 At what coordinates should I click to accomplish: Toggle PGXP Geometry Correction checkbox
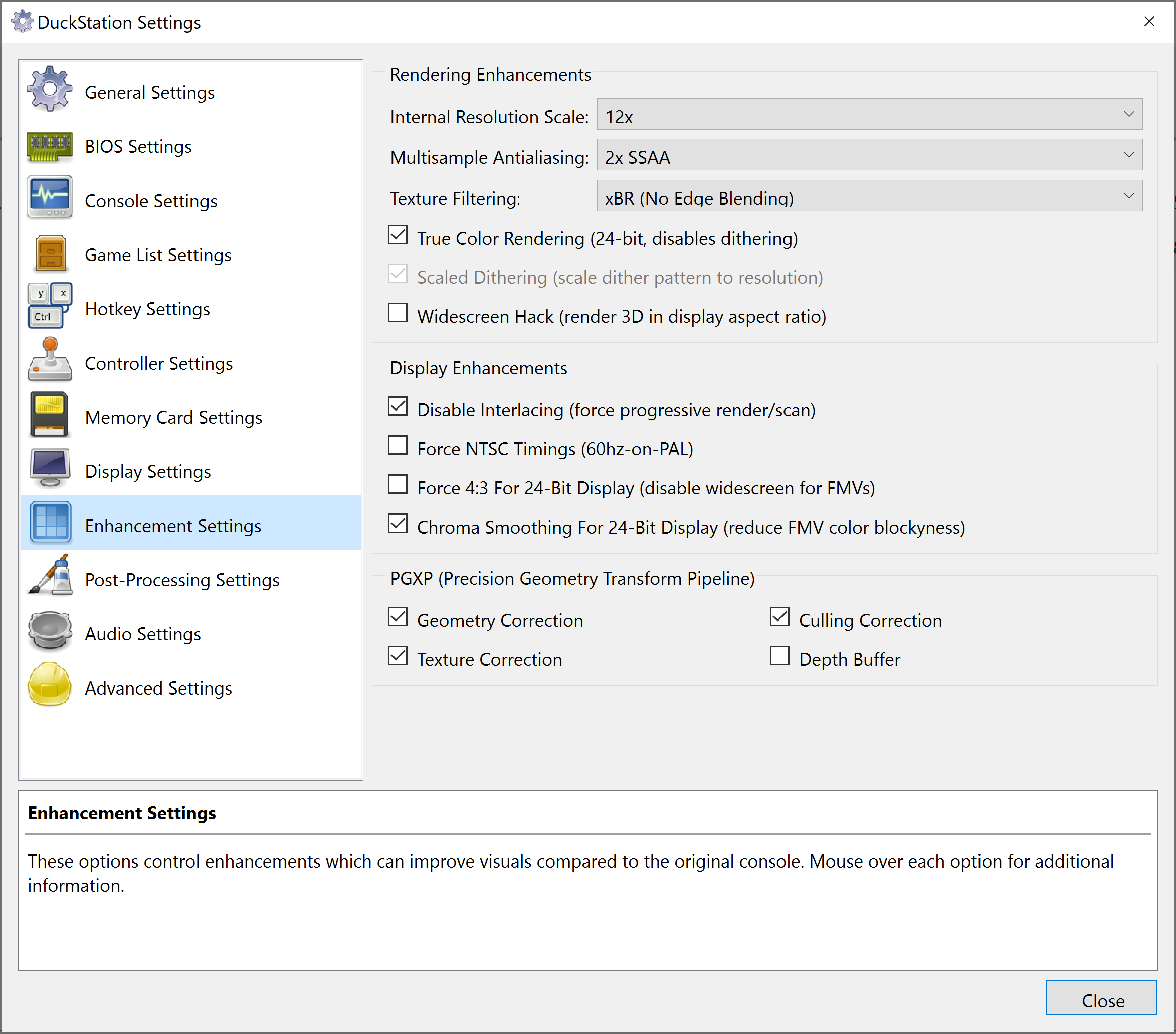[398, 617]
